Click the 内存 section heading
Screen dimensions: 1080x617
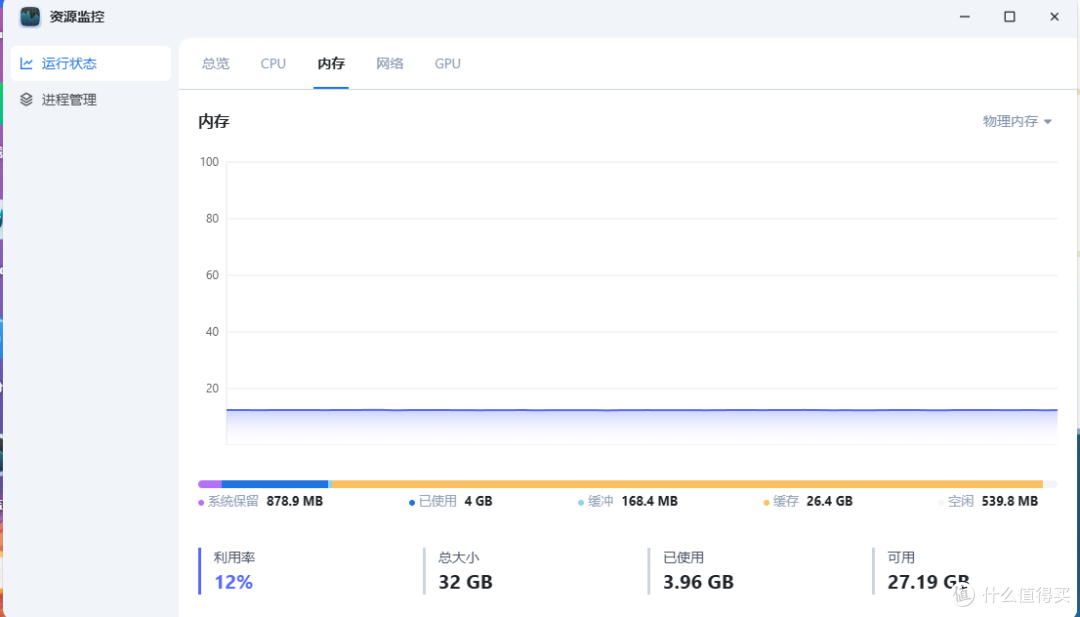click(214, 122)
